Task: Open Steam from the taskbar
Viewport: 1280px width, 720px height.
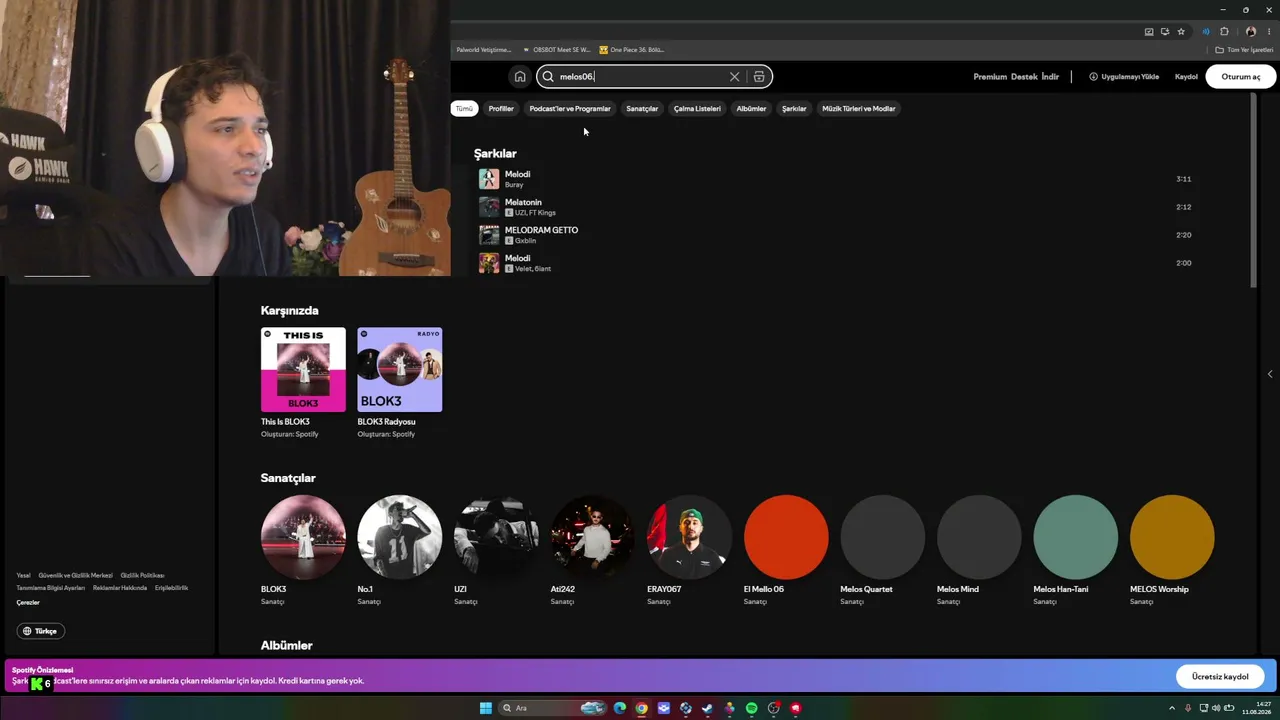Action: point(708,708)
